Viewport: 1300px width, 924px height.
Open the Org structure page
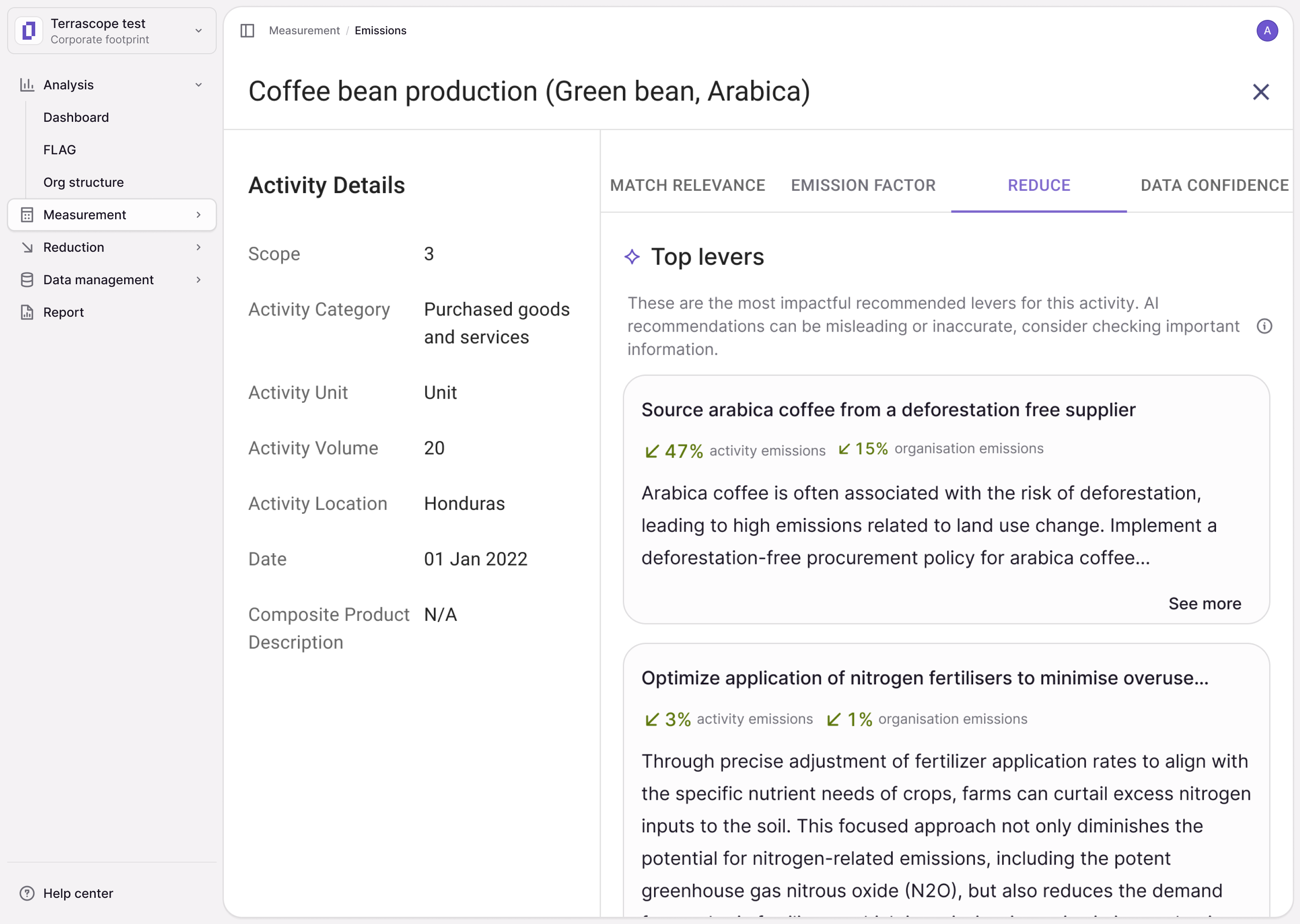84,182
